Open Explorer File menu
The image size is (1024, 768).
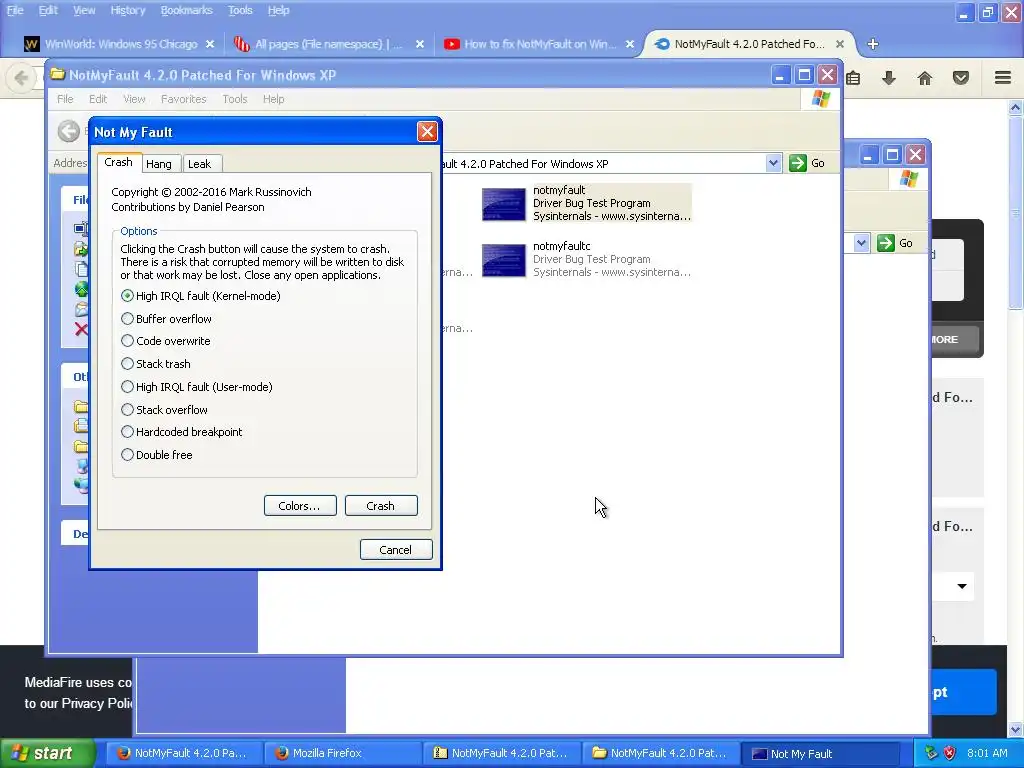click(x=65, y=99)
